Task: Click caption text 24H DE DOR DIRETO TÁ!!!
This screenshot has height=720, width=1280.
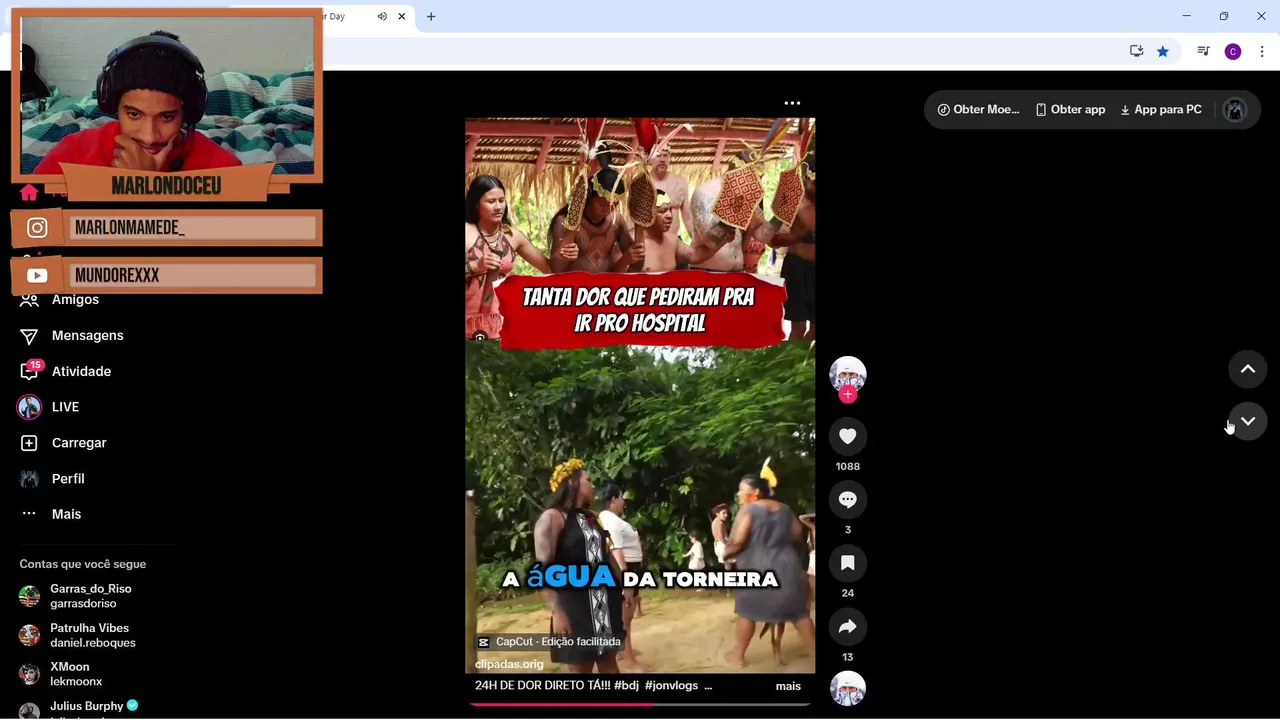Action: 542,686
